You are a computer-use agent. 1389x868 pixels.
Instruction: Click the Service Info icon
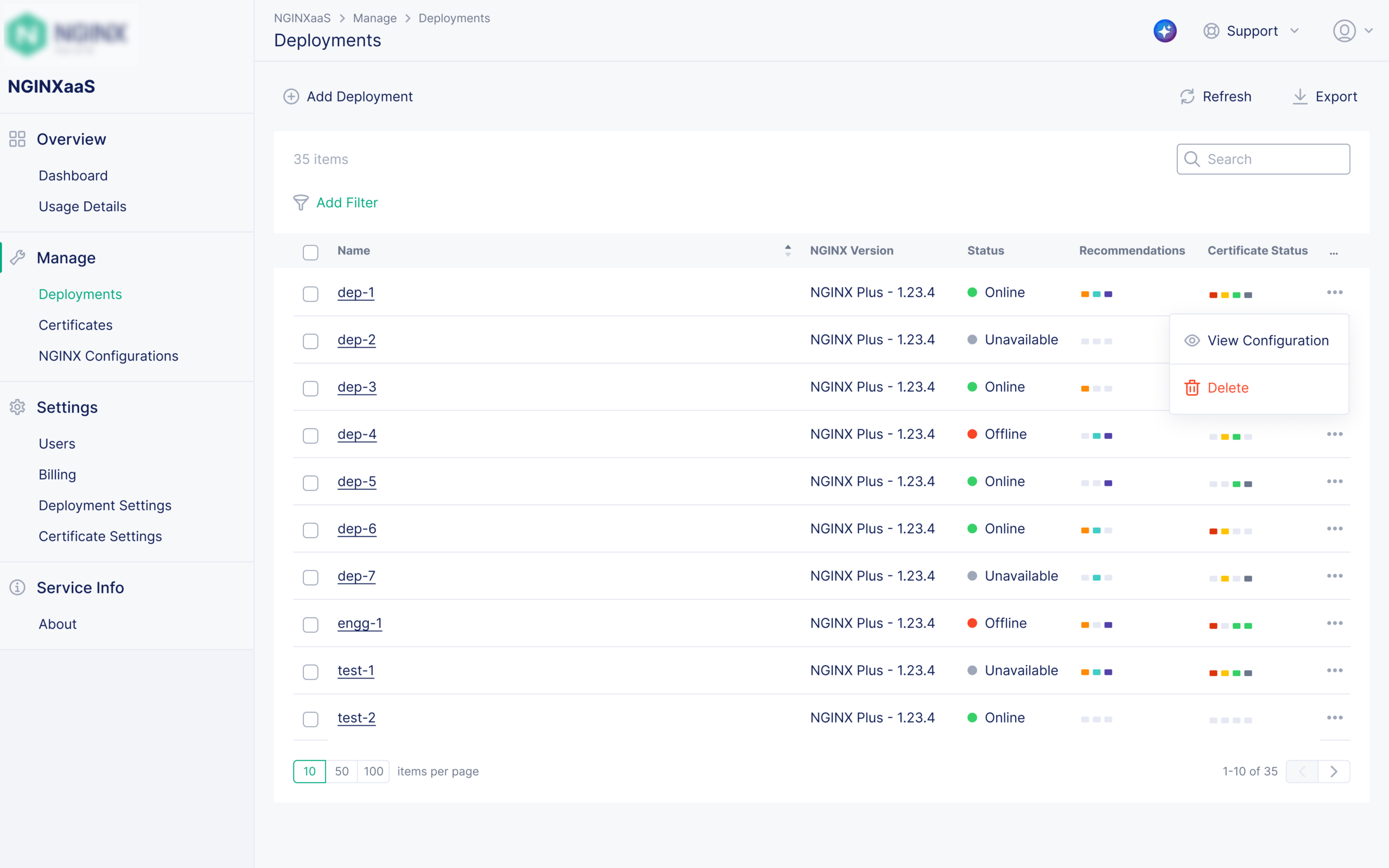click(x=17, y=588)
